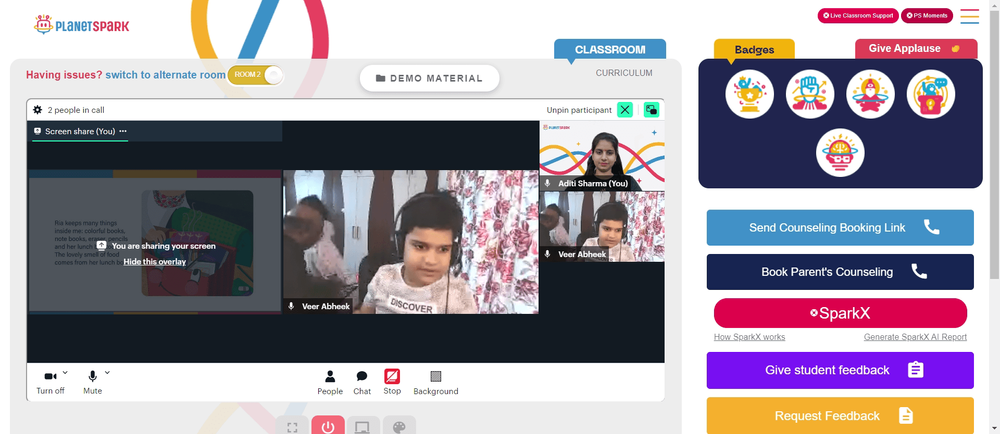Open the Chat panel
The width and height of the screenshot is (1000, 434).
click(x=362, y=382)
